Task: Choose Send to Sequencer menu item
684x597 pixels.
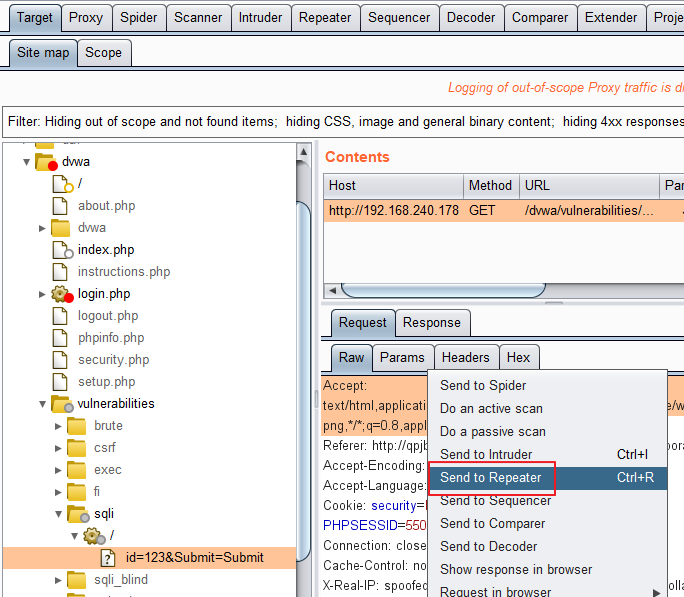Action: pos(548,501)
